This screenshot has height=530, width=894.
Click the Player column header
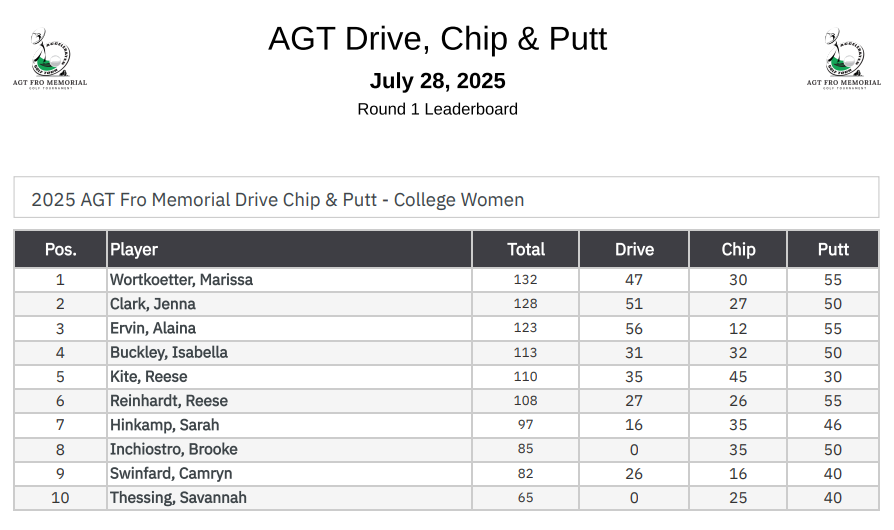pyautogui.click(x=134, y=249)
